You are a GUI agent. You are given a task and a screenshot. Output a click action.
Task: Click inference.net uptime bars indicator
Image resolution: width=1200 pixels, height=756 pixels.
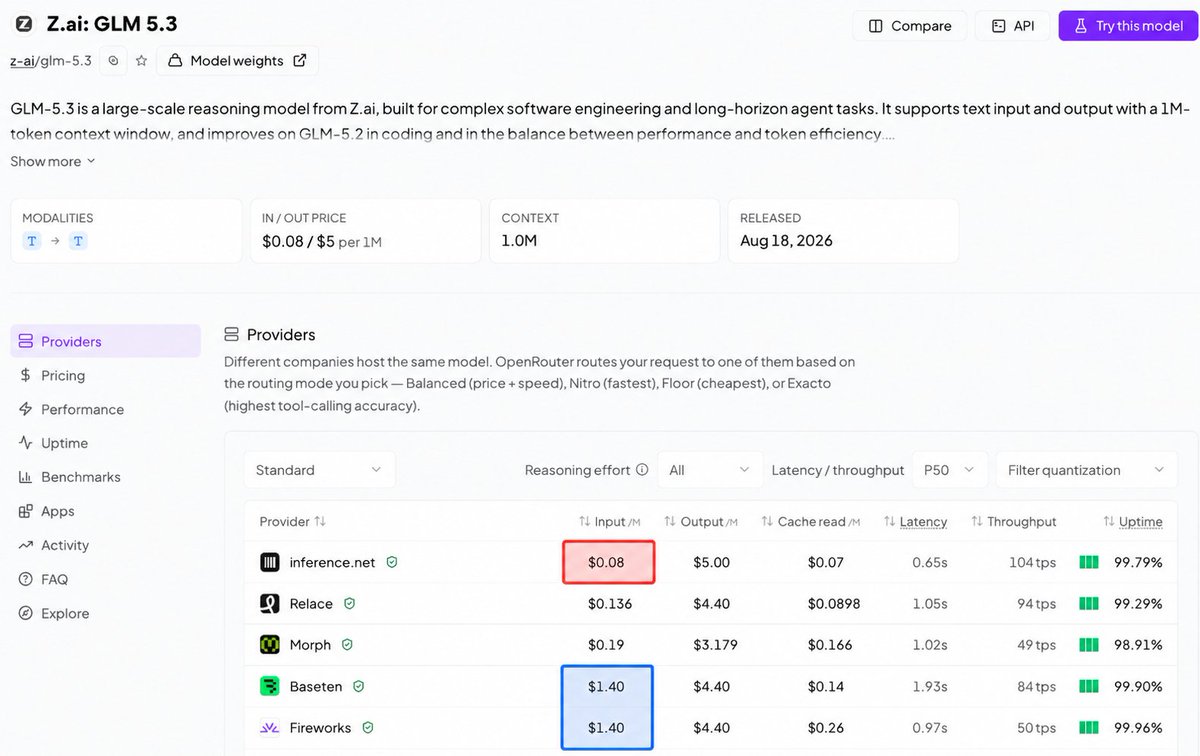pos(1089,562)
